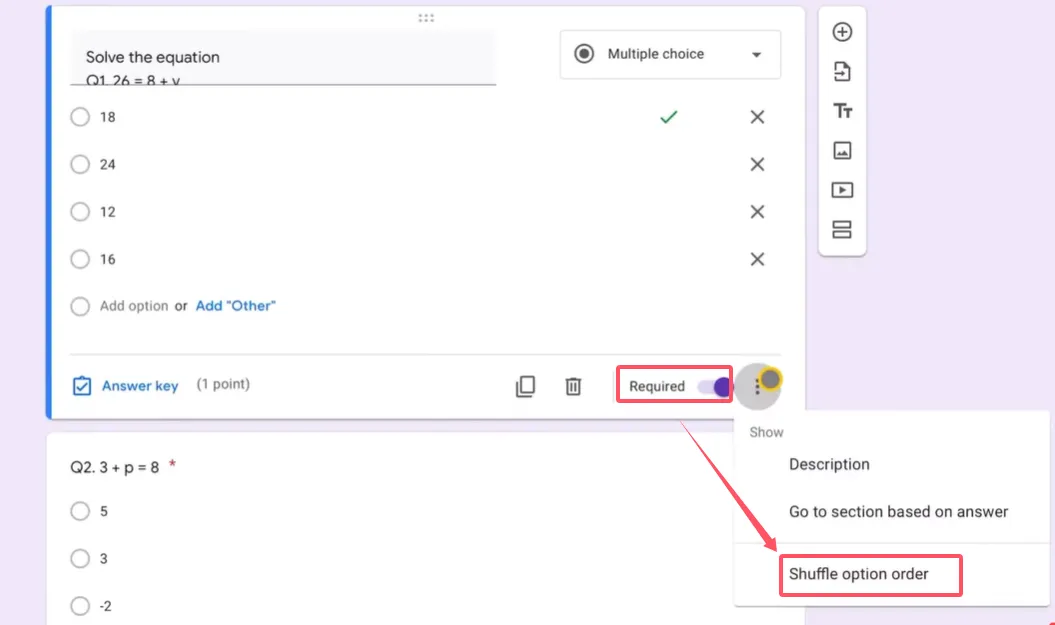The height and width of the screenshot is (625, 1055).
Task: Click the Add video icon
Action: (842, 190)
